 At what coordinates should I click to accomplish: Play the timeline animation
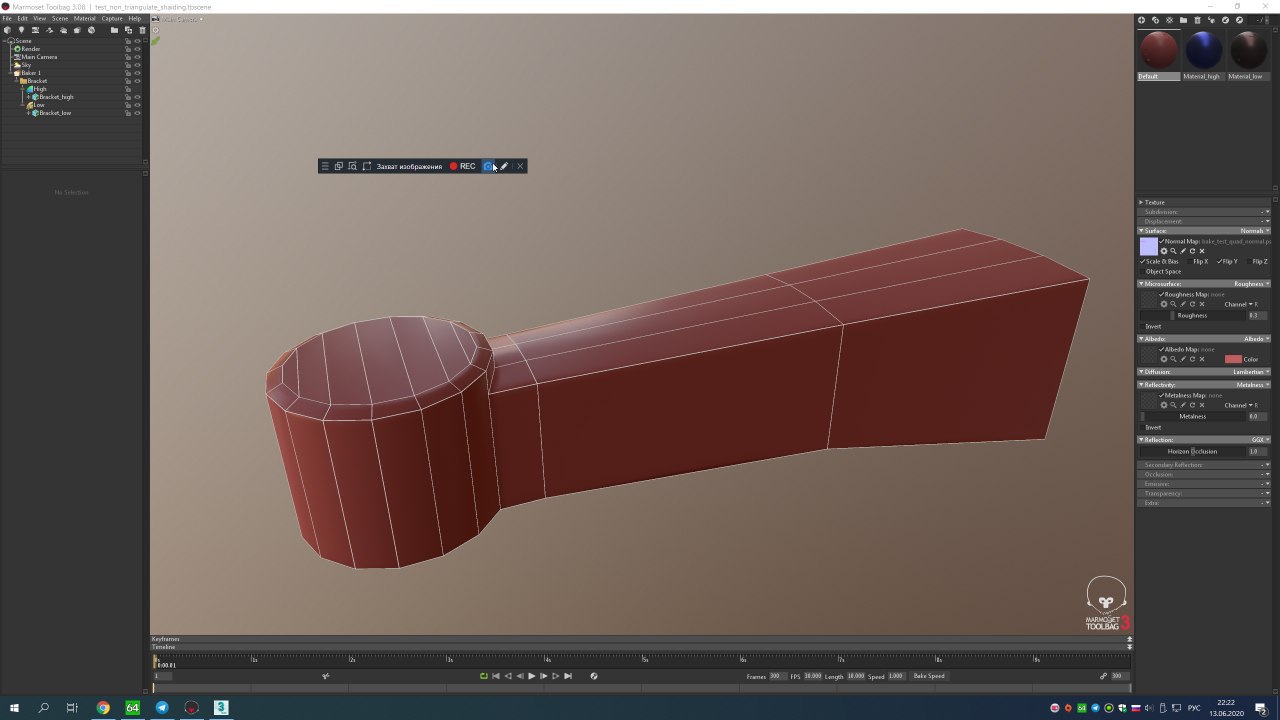[531, 676]
